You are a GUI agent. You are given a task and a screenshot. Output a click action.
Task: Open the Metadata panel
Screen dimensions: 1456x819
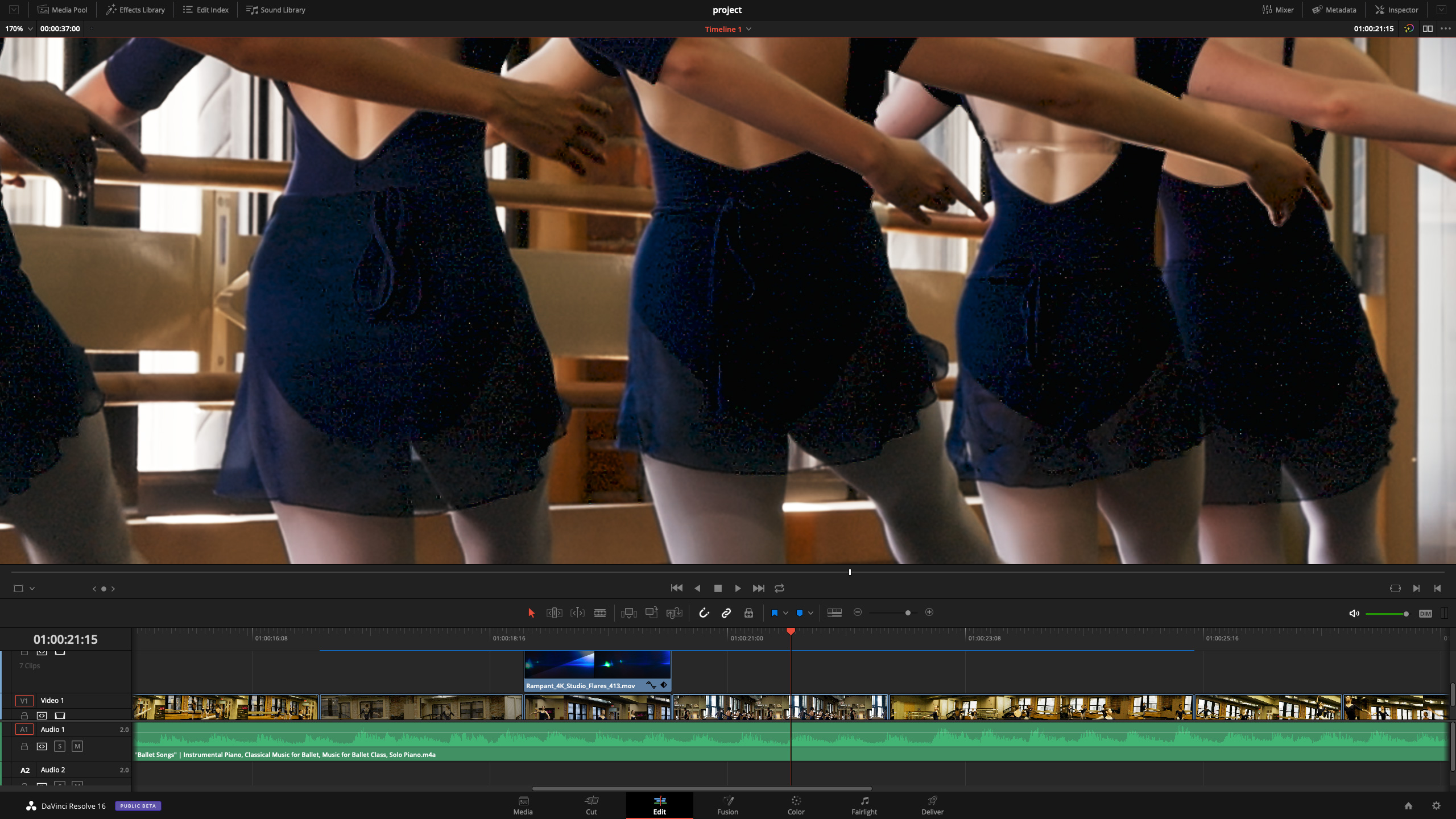[1334, 10]
